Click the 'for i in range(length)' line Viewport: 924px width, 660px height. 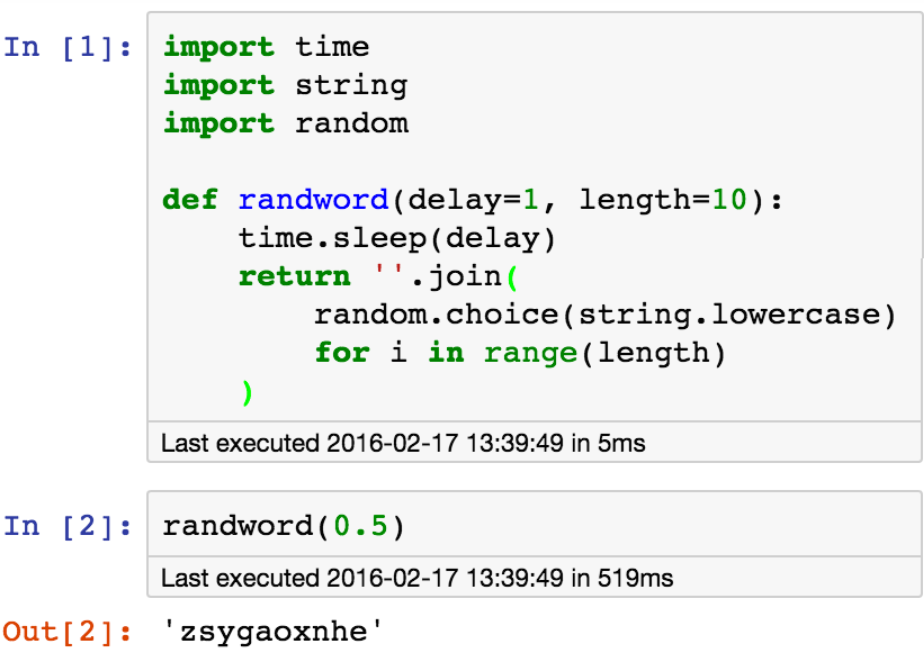pos(519,352)
